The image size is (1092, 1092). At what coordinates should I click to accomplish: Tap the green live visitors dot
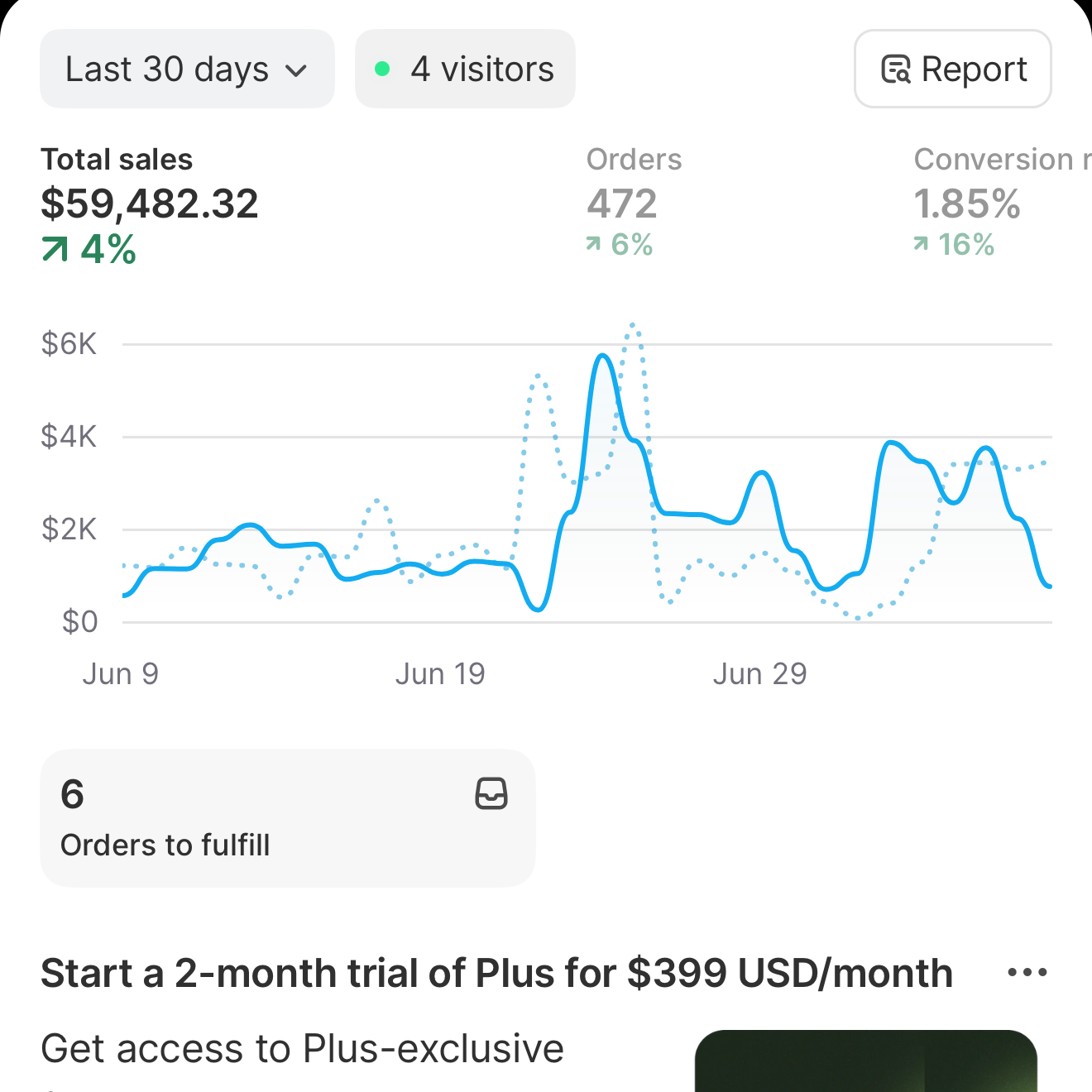pos(383,69)
